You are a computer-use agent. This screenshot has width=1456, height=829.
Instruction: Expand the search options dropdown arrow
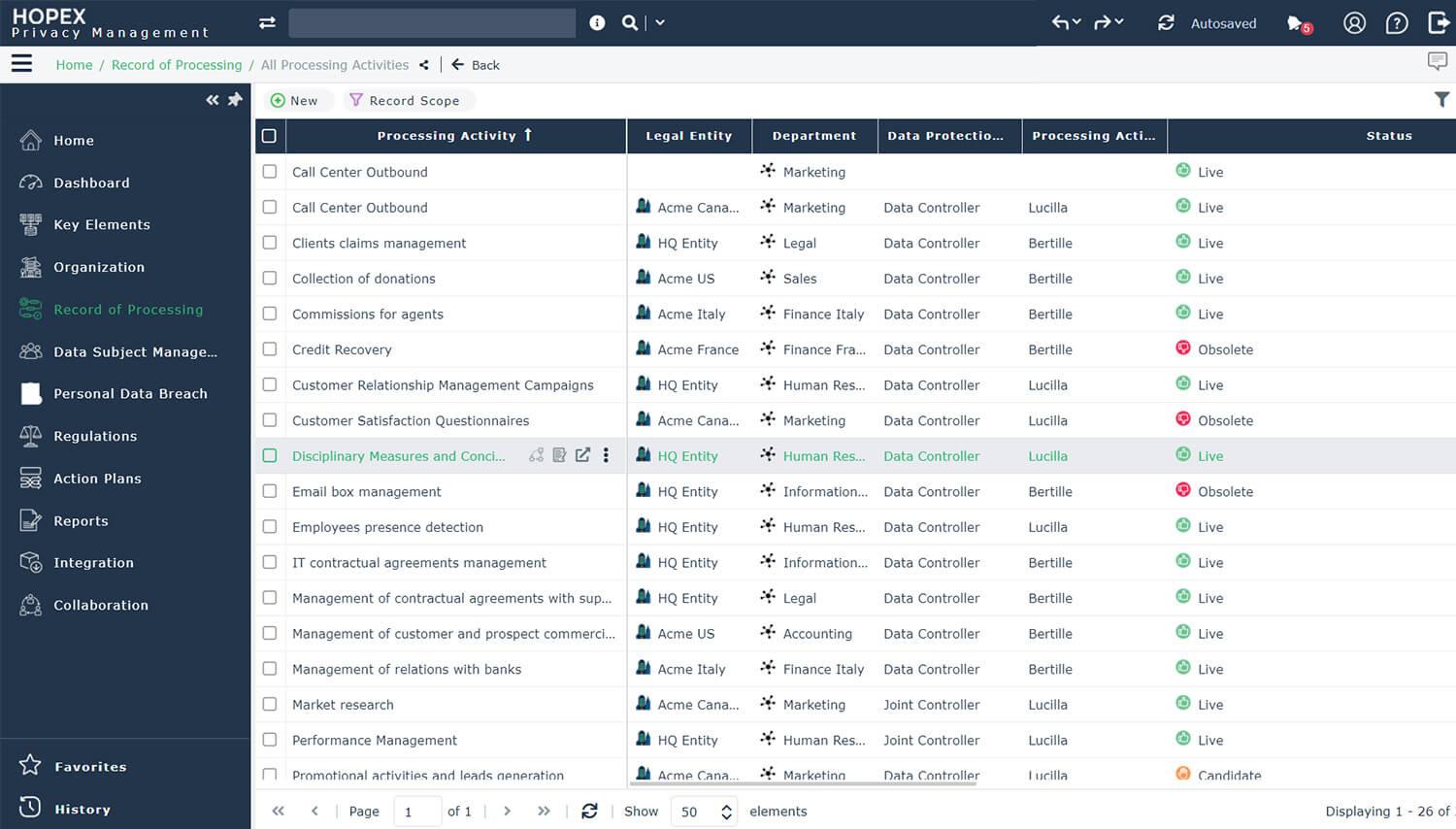tap(660, 22)
